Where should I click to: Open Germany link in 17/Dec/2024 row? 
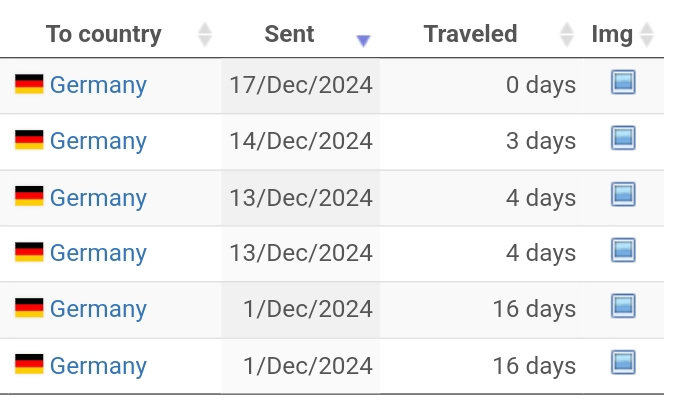[98, 85]
